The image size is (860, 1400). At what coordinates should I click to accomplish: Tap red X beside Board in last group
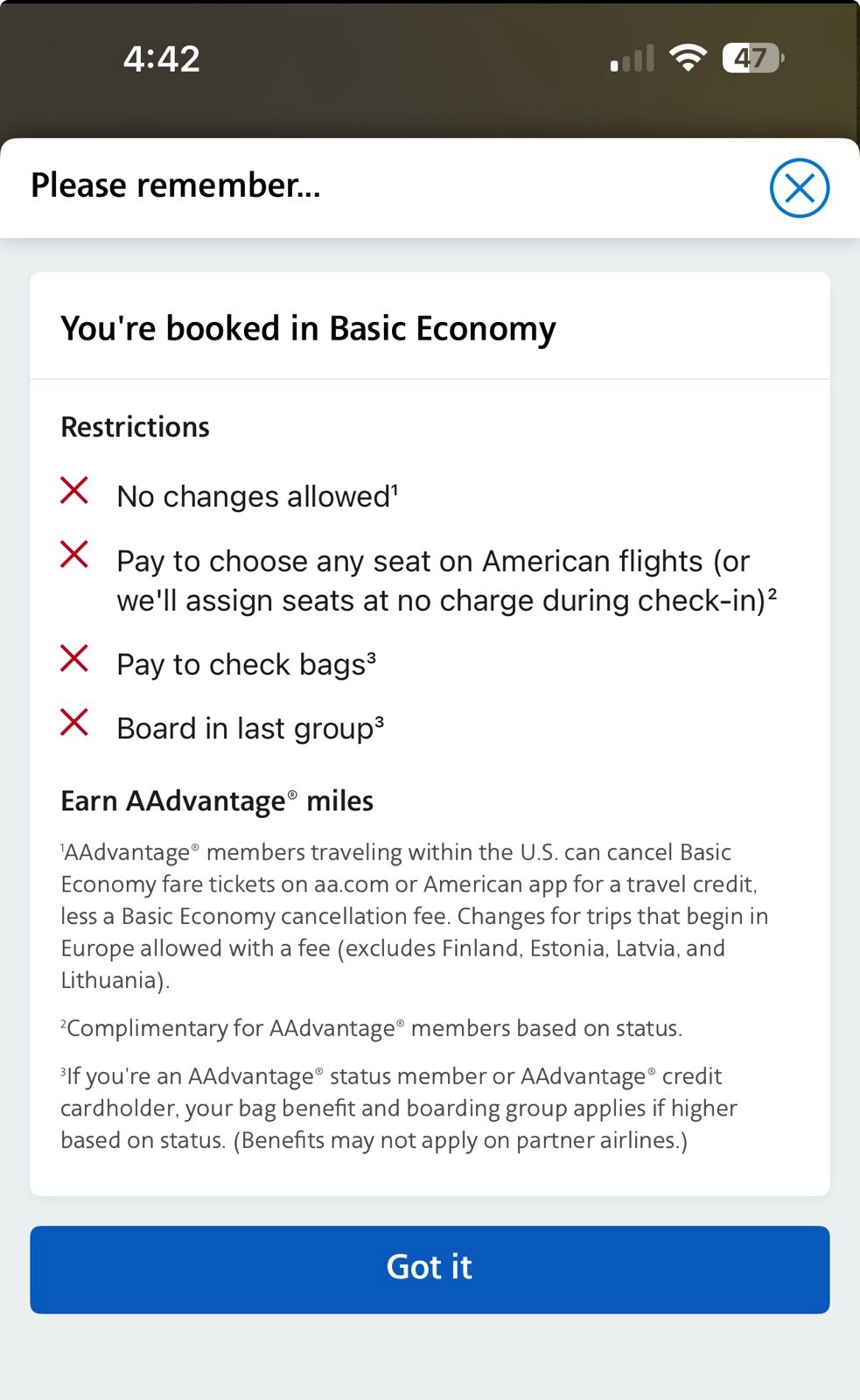[74, 722]
